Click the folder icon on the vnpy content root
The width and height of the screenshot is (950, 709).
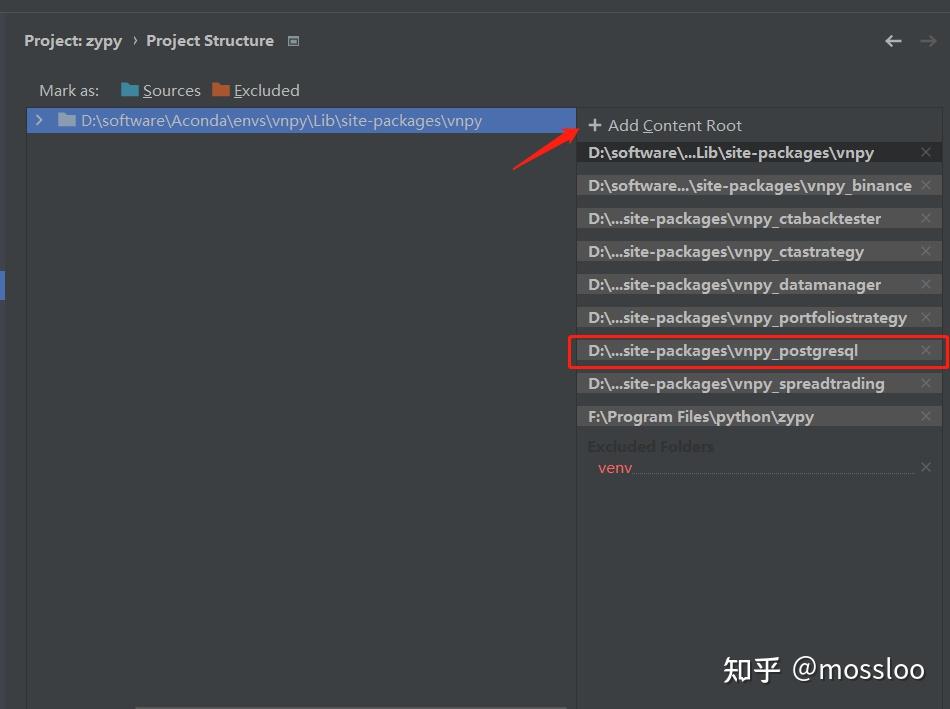coord(66,120)
